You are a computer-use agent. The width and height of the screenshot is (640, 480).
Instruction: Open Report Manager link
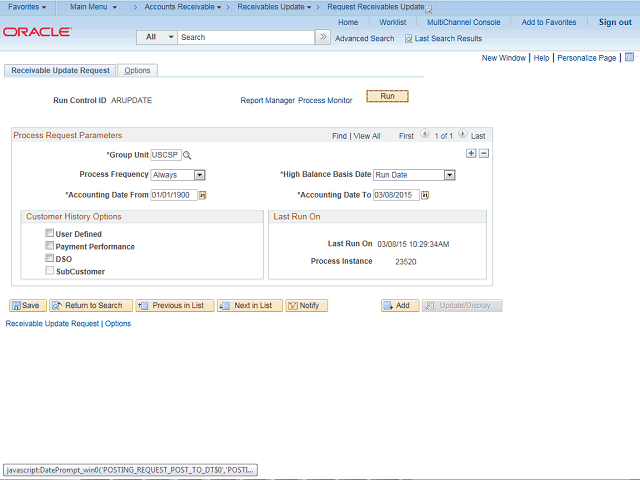(267, 100)
